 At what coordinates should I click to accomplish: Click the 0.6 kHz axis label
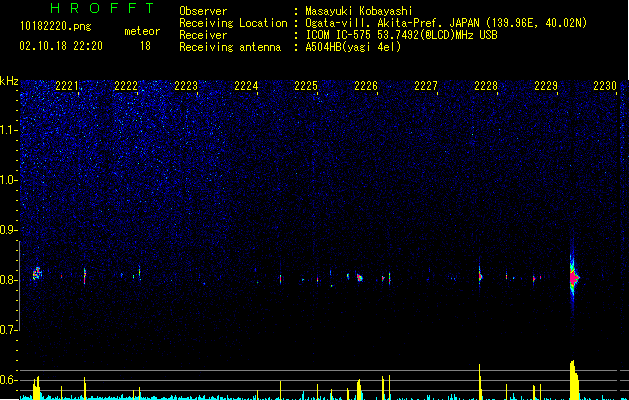tap(9, 380)
